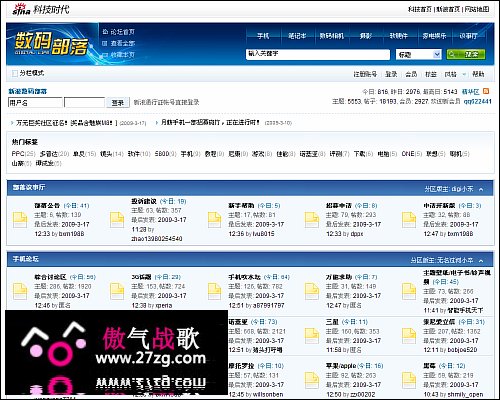The image size is (500, 400).
Task: Click the 论坛首页 home icon link
Action: pyautogui.click(x=118, y=32)
